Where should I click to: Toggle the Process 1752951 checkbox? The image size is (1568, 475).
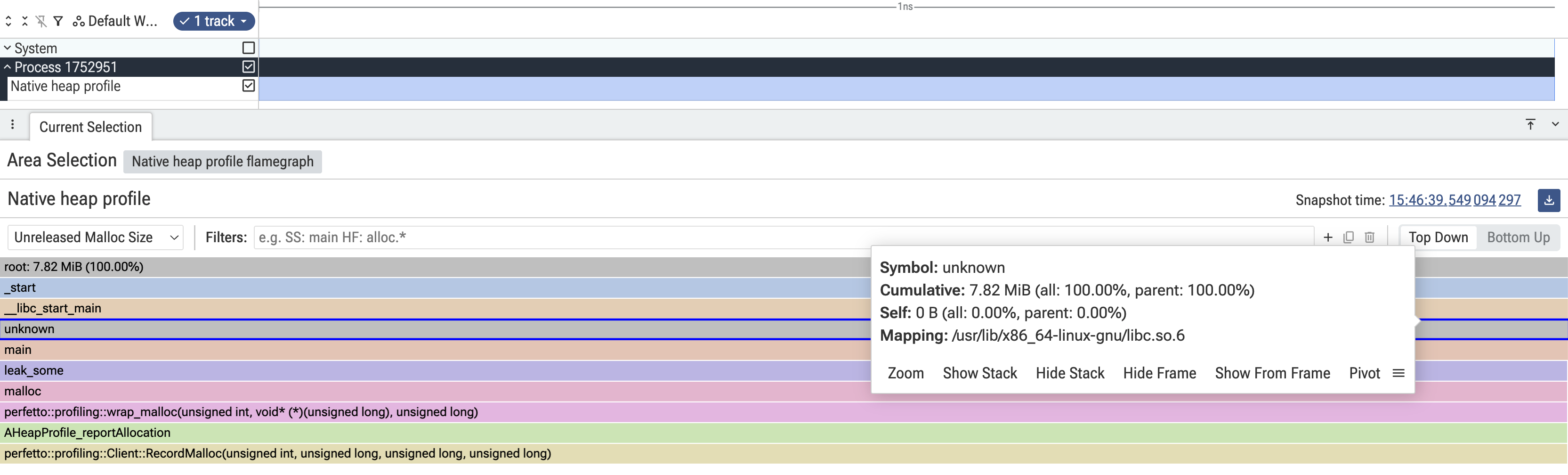click(x=248, y=67)
